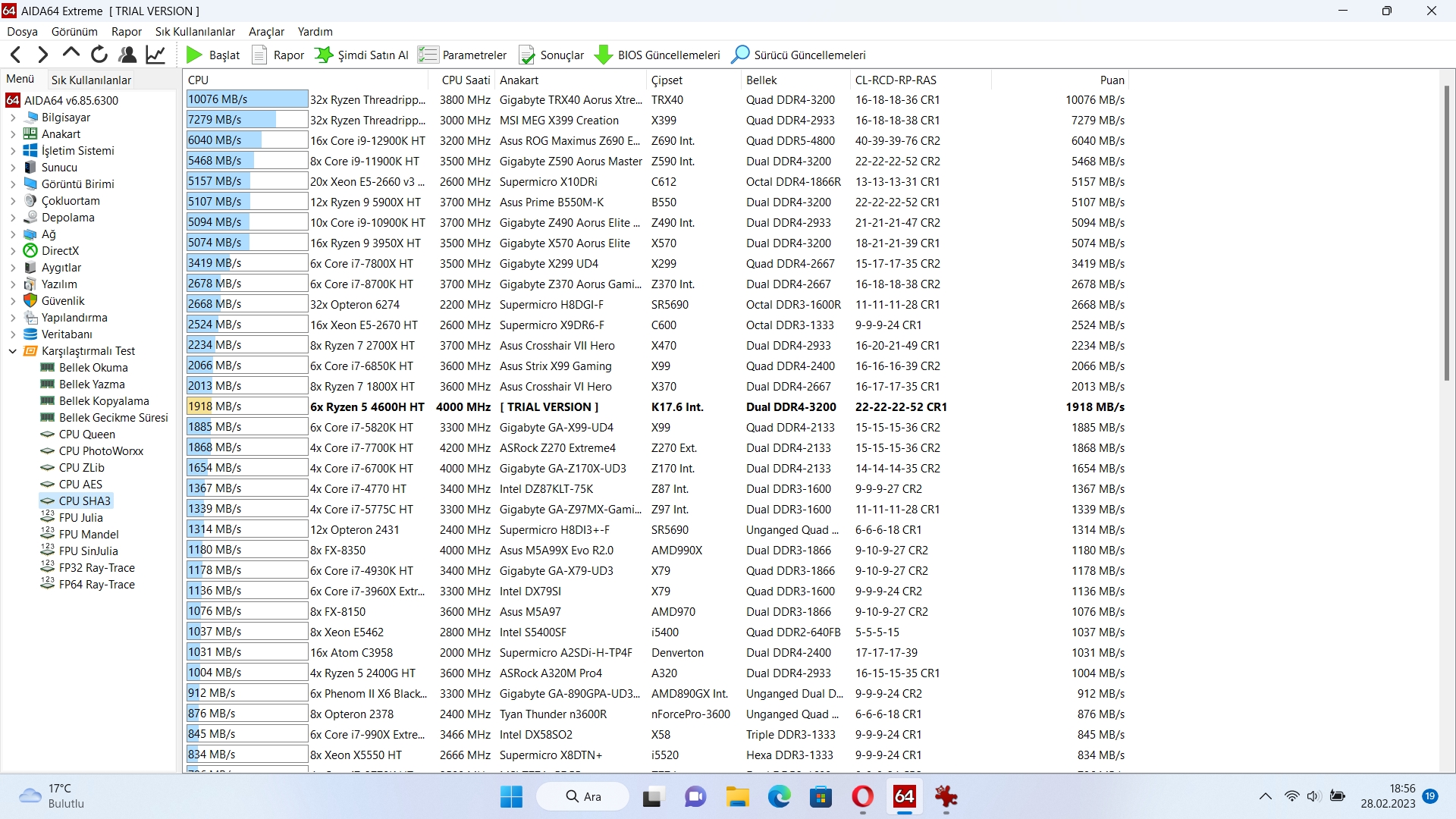Open the graph chart toolbar icon

tap(155, 55)
